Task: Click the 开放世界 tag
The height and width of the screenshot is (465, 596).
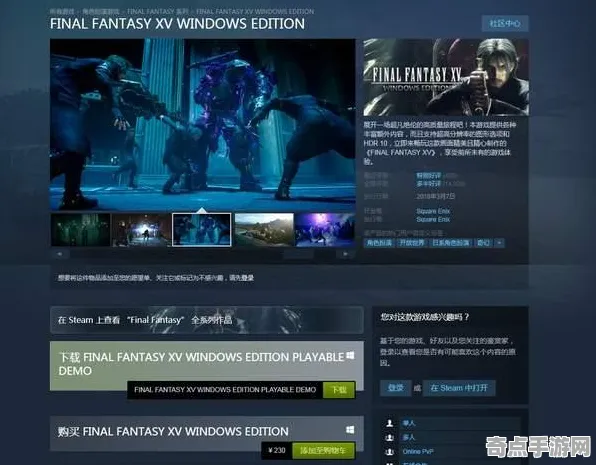Action: coord(412,243)
